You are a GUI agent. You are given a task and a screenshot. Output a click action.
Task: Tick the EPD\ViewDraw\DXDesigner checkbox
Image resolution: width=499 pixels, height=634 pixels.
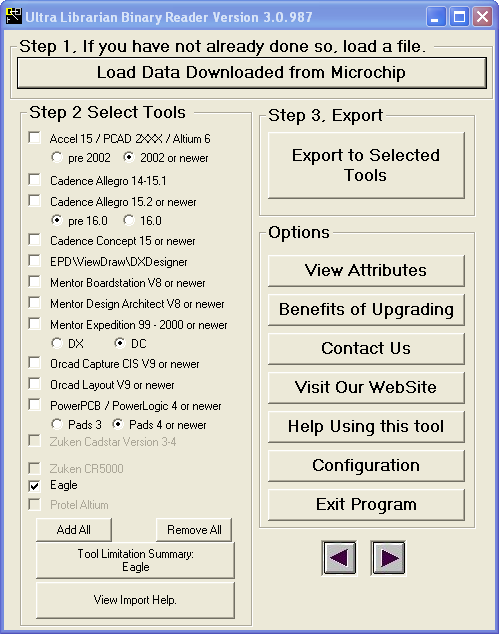click(x=35, y=261)
